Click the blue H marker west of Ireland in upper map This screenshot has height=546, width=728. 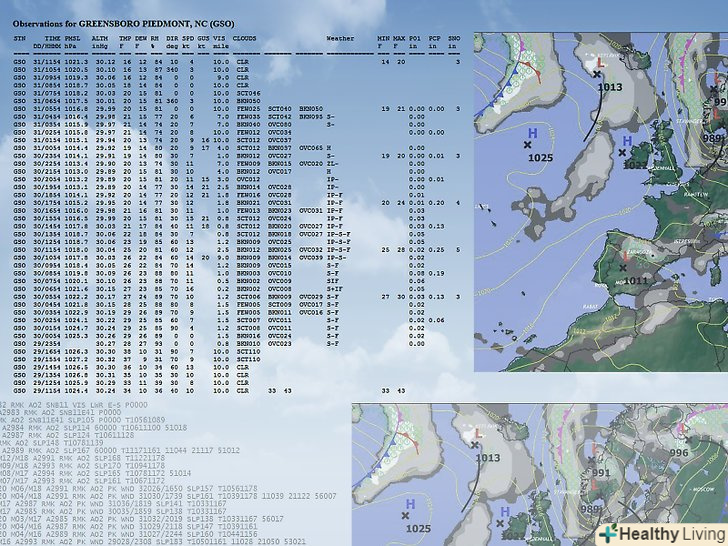(627, 141)
